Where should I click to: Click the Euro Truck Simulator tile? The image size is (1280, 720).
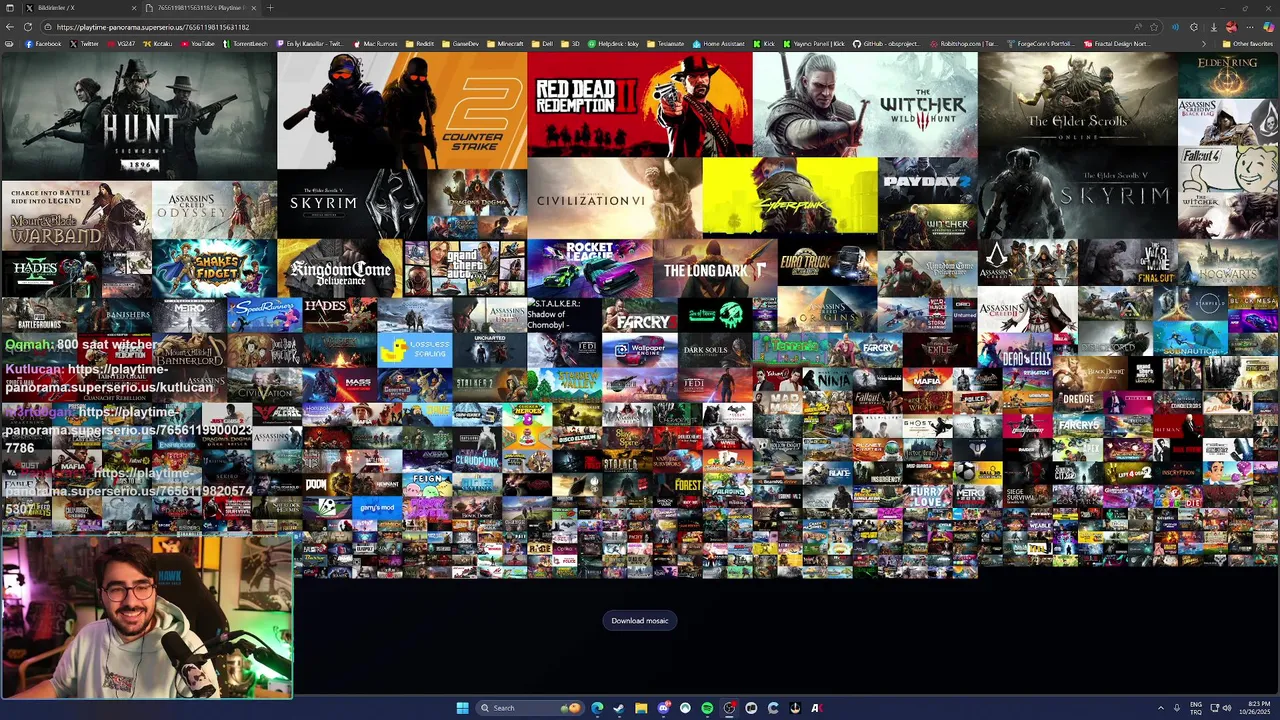click(x=826, y=264)
